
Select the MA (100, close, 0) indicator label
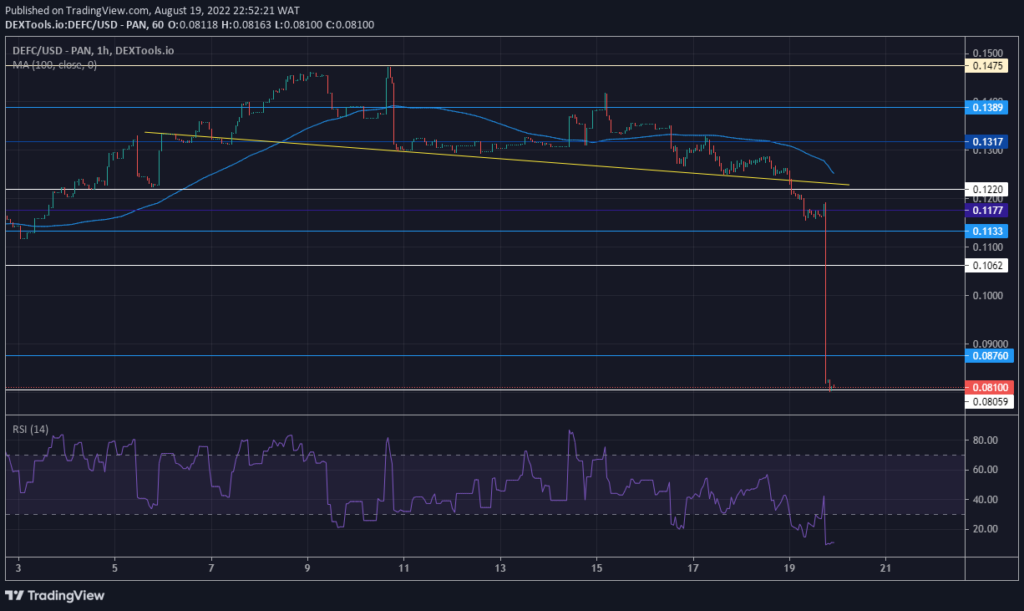[54, 65]
